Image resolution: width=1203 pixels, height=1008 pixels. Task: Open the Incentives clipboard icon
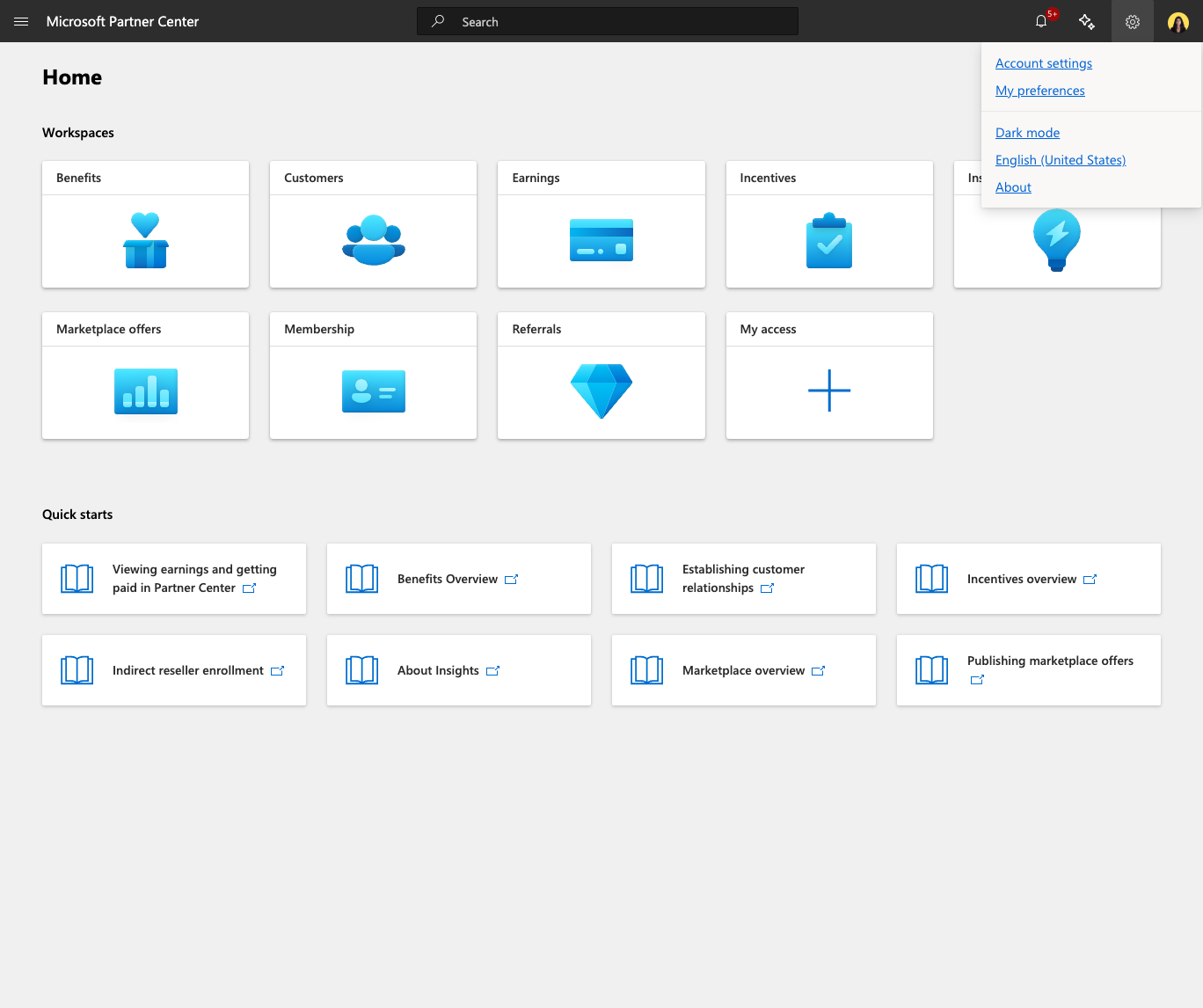click(x=829, y=240)
